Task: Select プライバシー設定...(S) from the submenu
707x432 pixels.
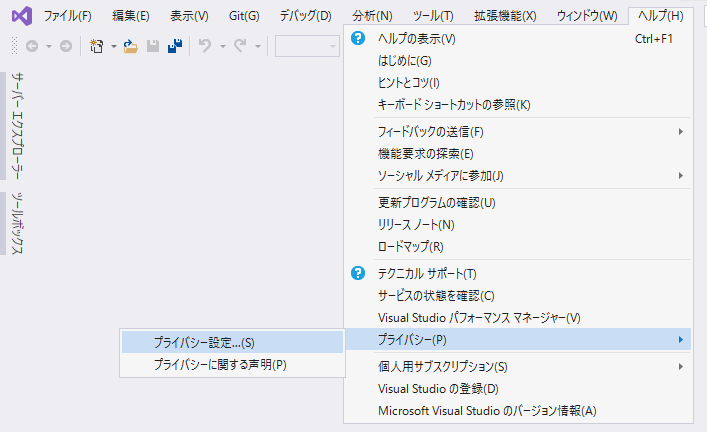Action: pos(204,343)
